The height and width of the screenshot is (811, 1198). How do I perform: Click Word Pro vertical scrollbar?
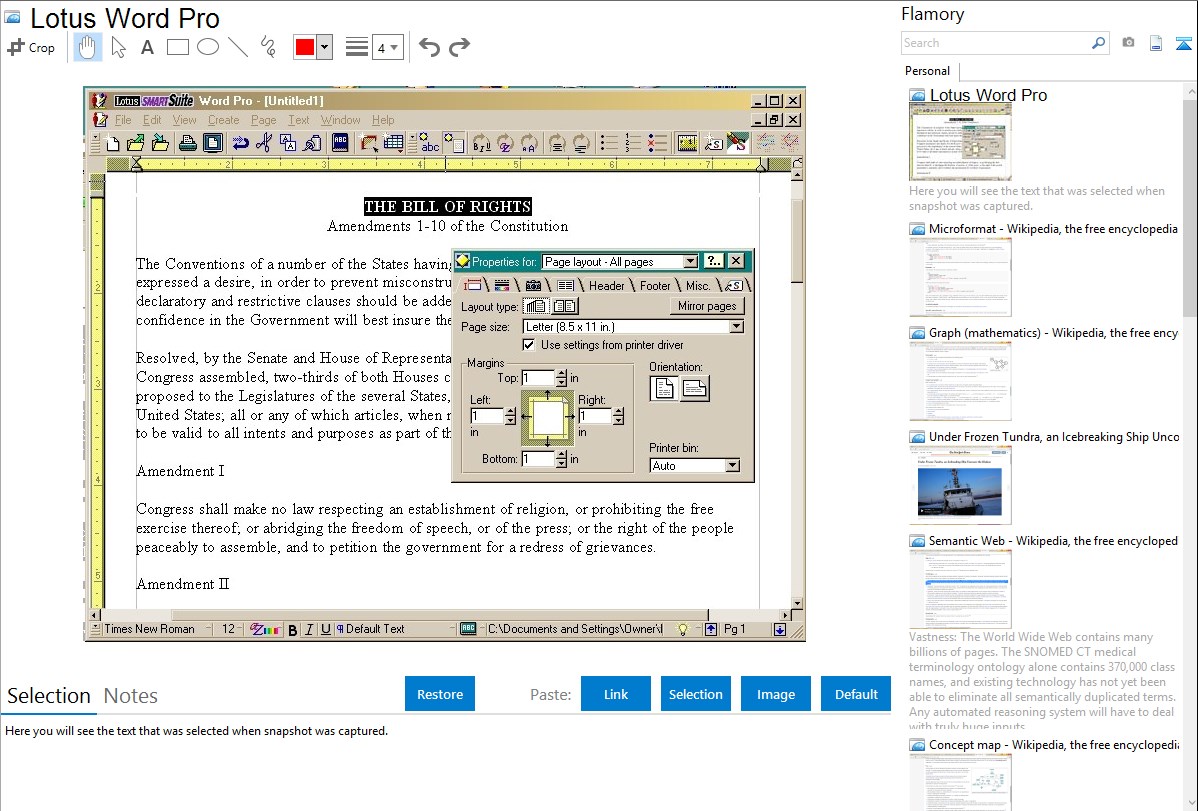797,390
